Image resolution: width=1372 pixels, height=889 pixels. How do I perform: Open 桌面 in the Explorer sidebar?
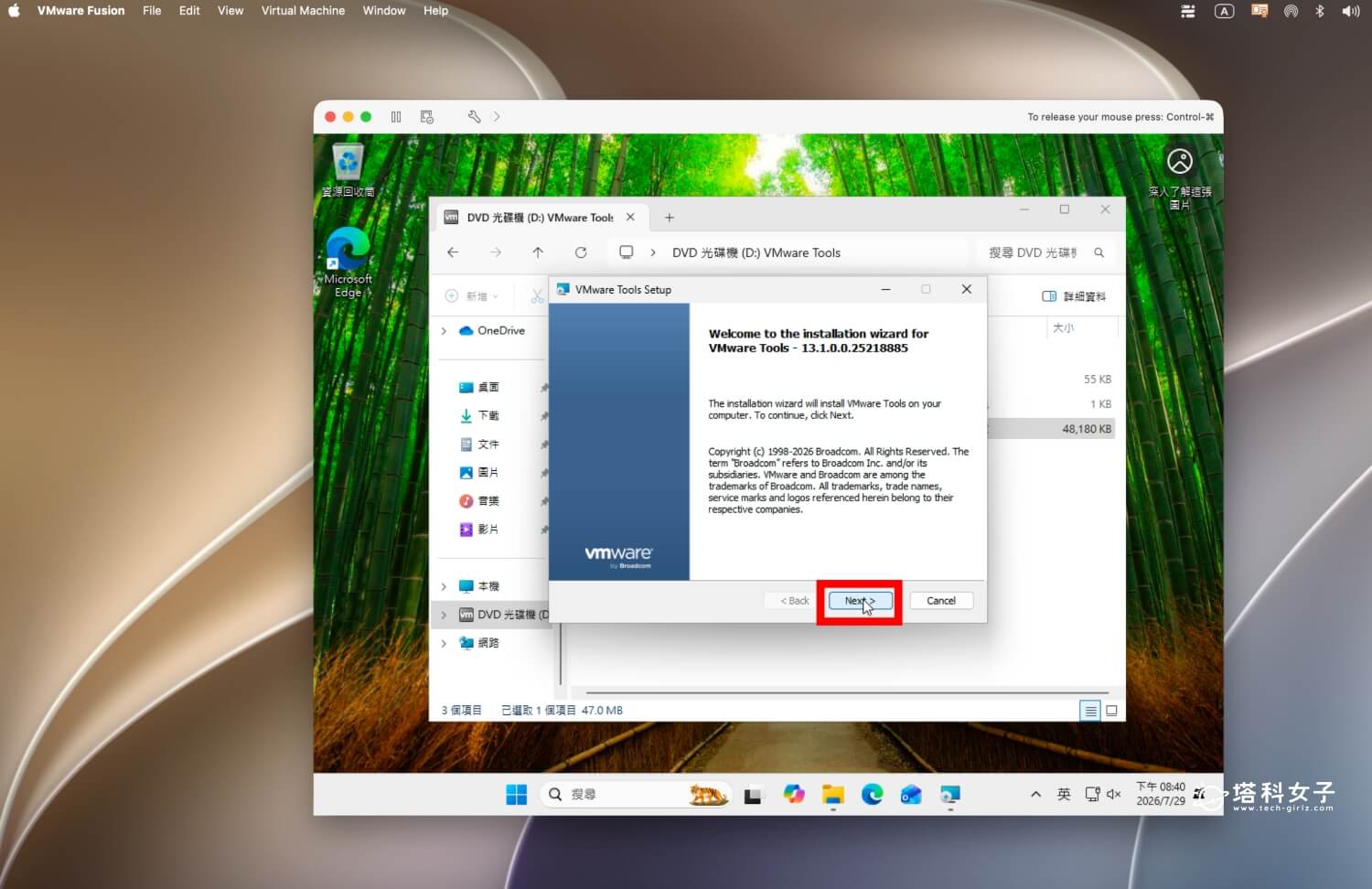coord(479,388)
